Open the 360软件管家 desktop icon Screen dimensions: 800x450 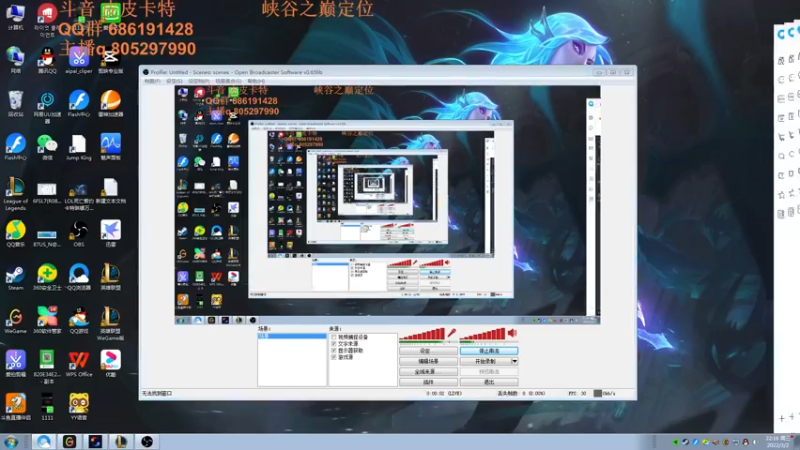(x=47, y=321)
